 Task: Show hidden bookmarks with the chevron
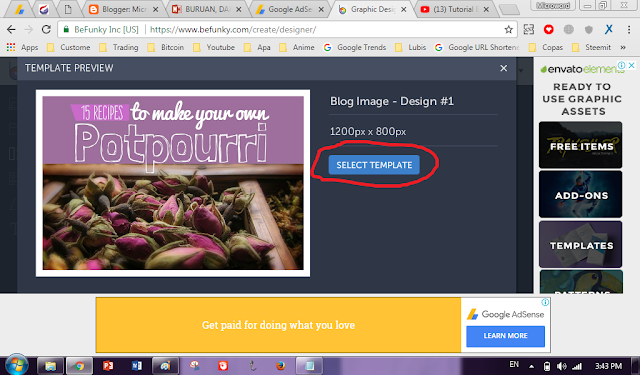[623, 47]
